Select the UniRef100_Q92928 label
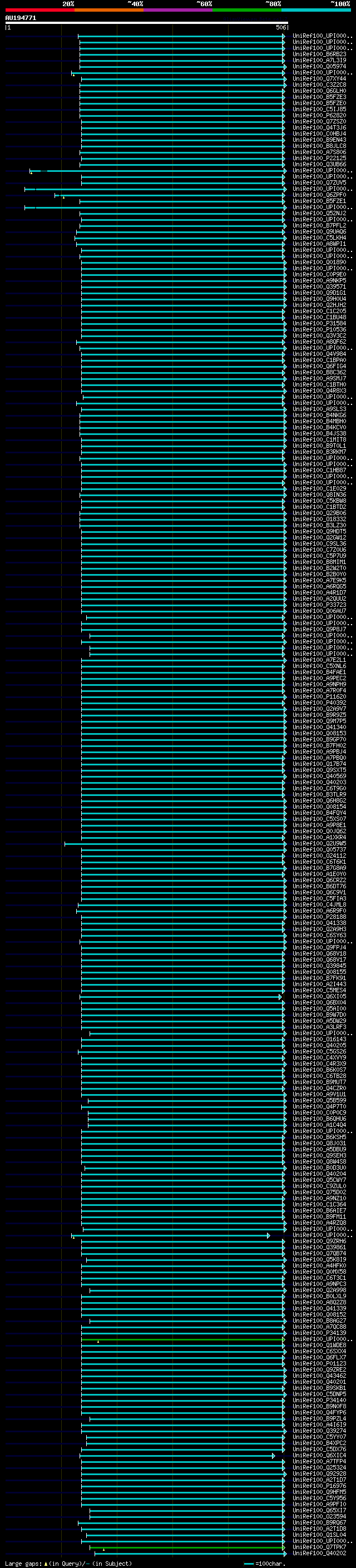The width and height of the screenshot is (356, 1568). pos(319,1474)
